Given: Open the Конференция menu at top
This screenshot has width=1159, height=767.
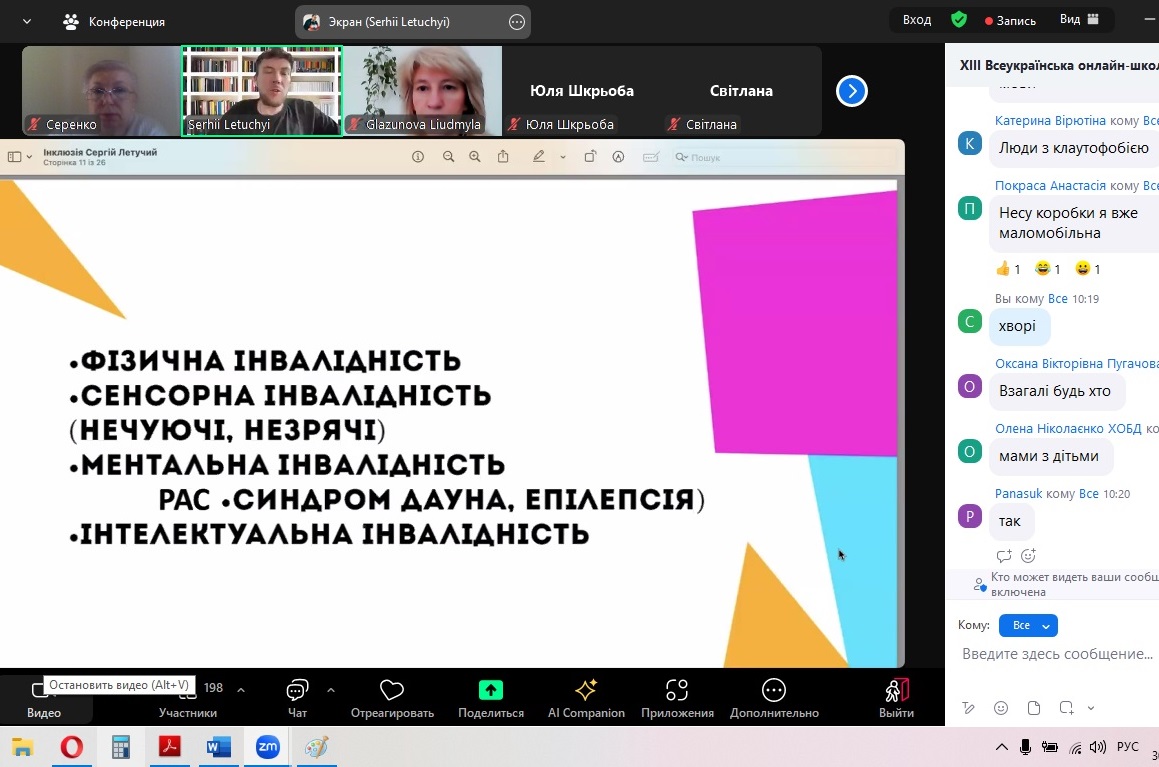Looking at the screenshot, I should pyautogui.click(x=114, y=21).
